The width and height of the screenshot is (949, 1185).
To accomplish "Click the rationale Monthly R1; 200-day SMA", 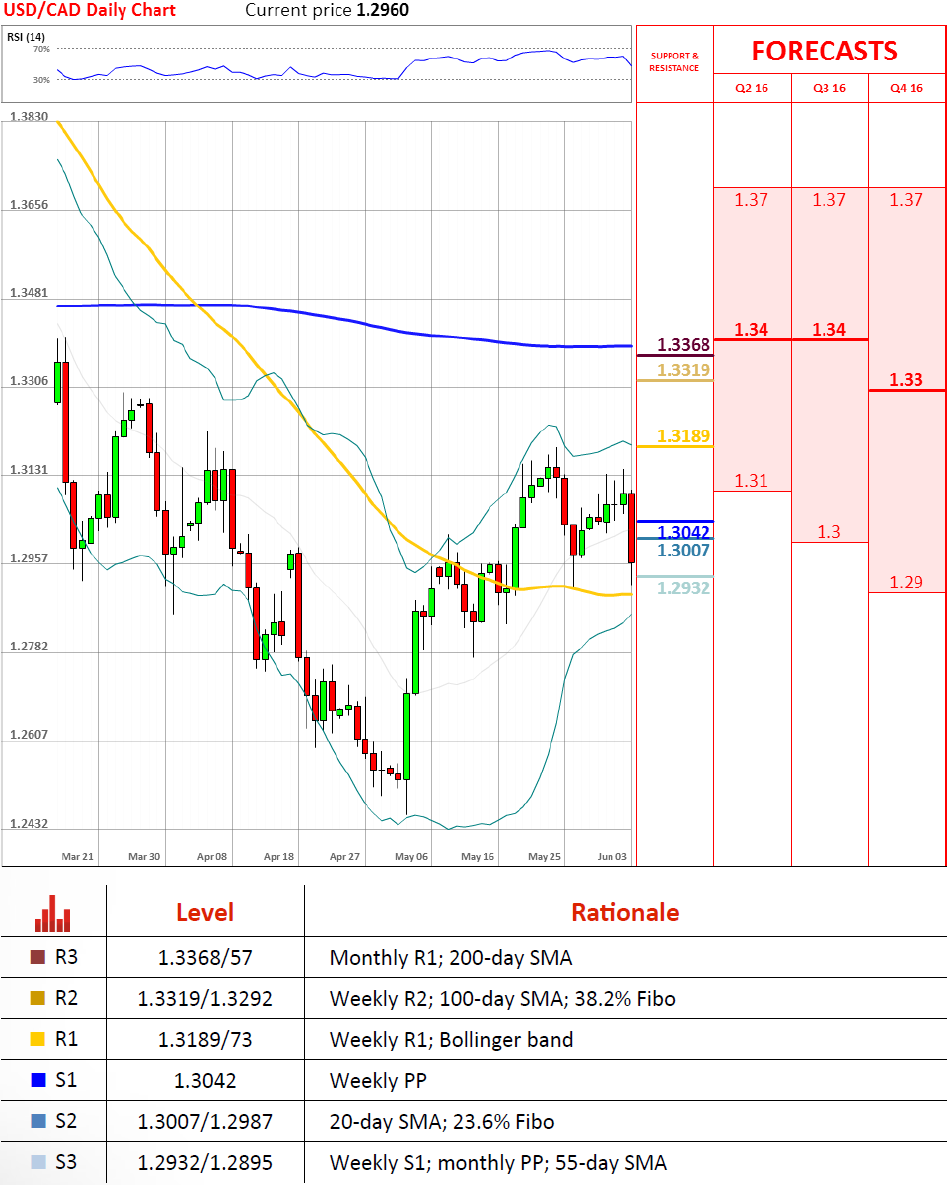I will (451, 958).
